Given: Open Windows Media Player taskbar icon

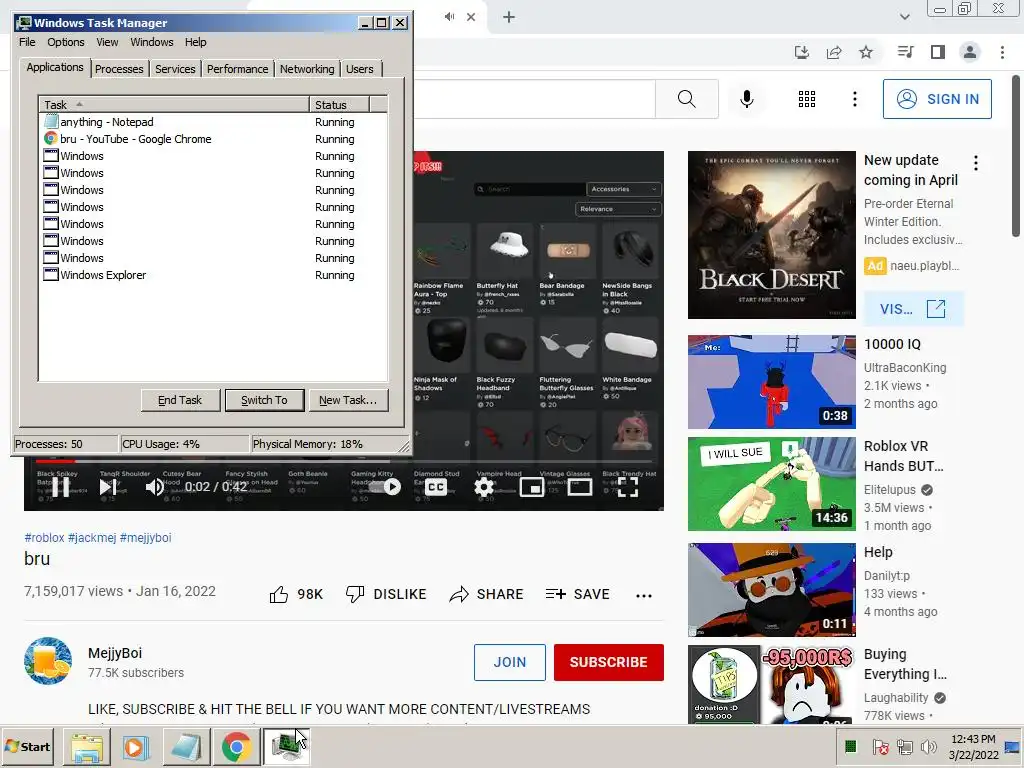Looking at the screenshot, I should point(136,746).
